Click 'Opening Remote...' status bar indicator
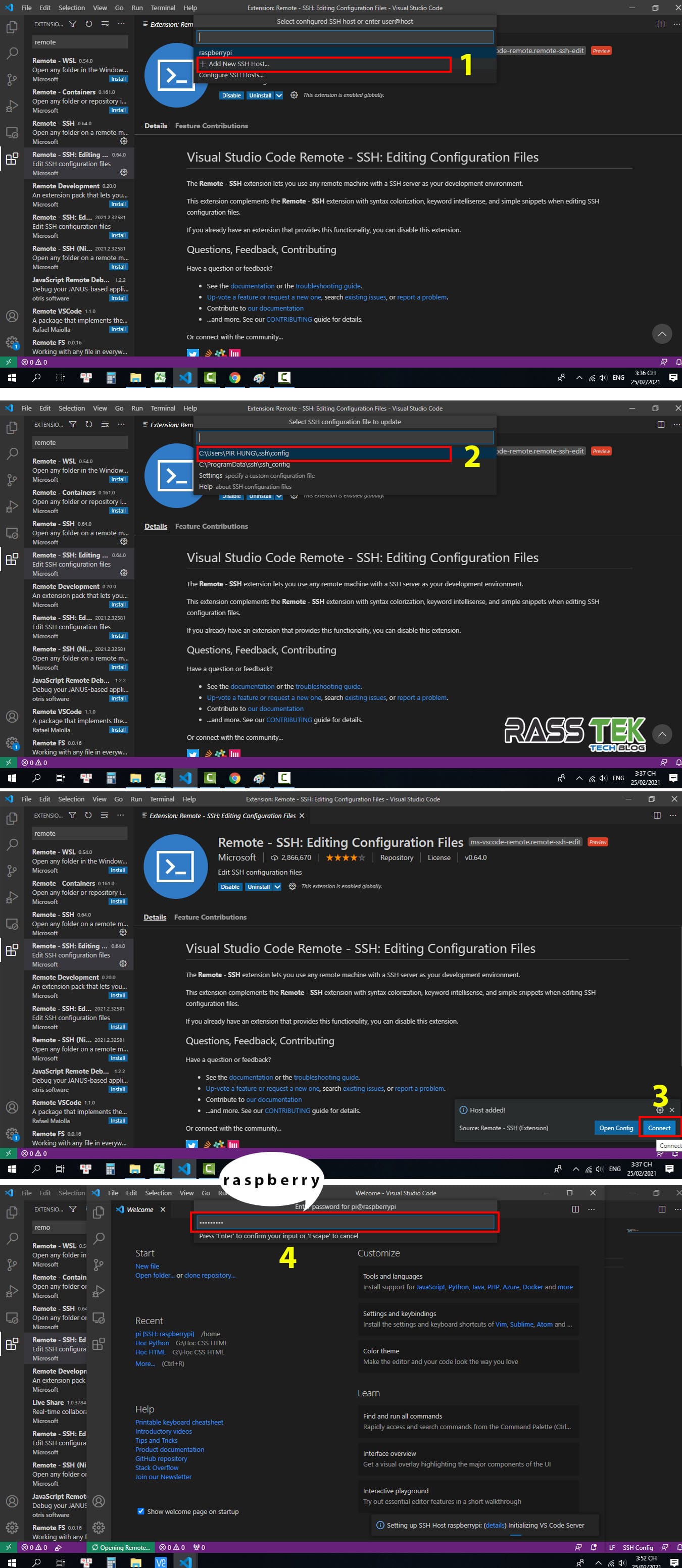Viewport: 682px width, 1568px height. [120, 1547]
